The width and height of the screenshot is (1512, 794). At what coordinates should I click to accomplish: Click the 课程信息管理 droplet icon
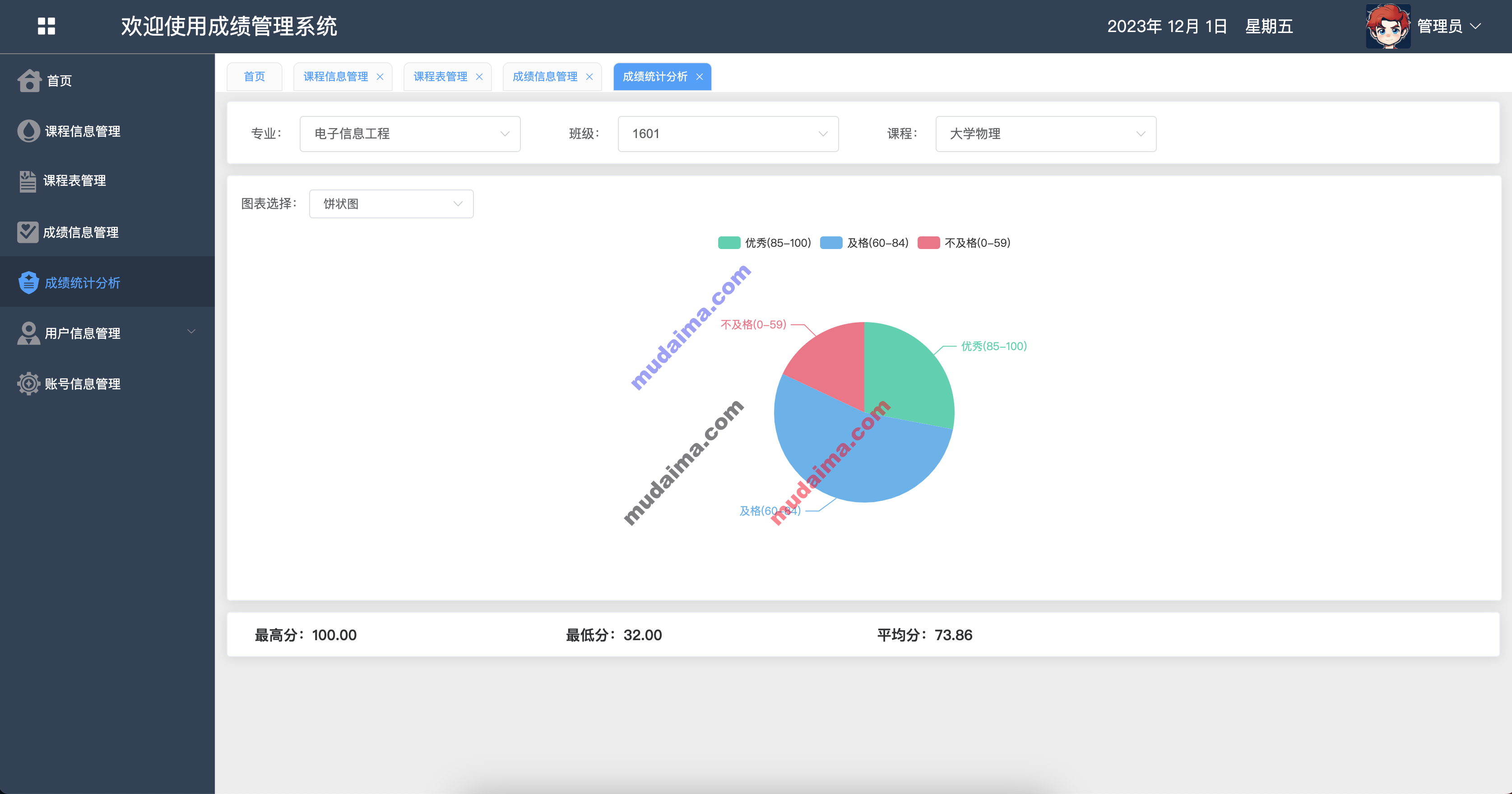pos(28,131)
